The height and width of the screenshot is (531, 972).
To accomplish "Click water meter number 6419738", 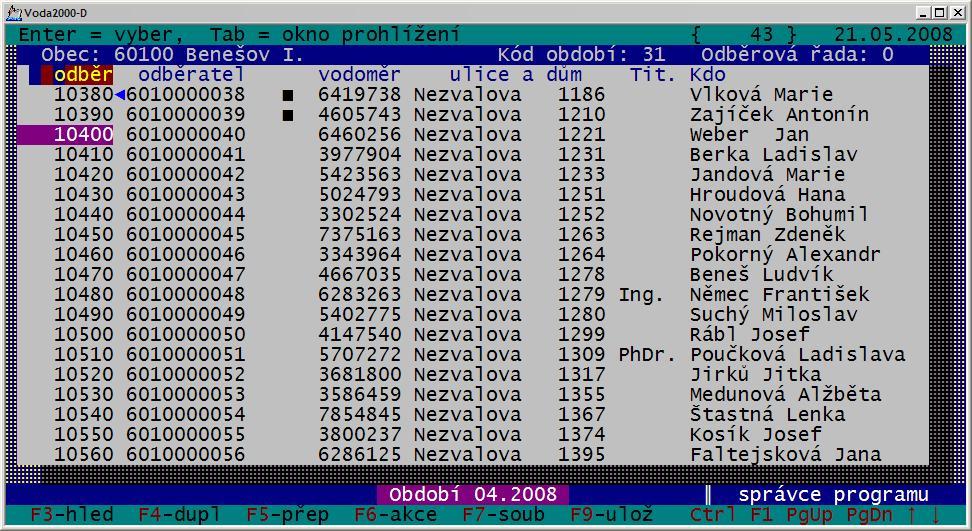I will click(360, 95).
